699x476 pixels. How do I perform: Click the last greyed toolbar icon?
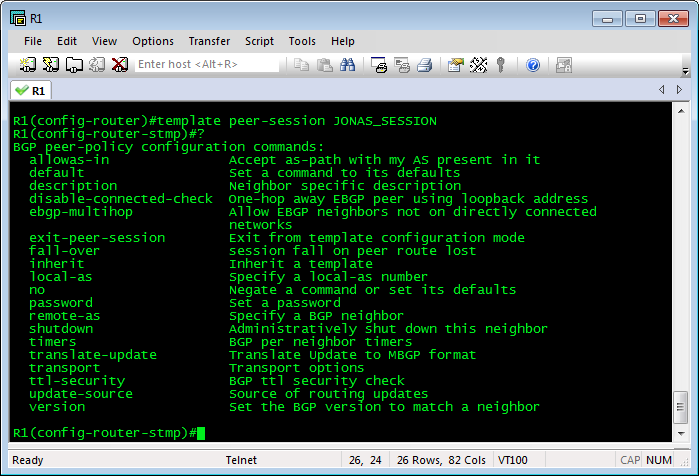coord(564,65)
